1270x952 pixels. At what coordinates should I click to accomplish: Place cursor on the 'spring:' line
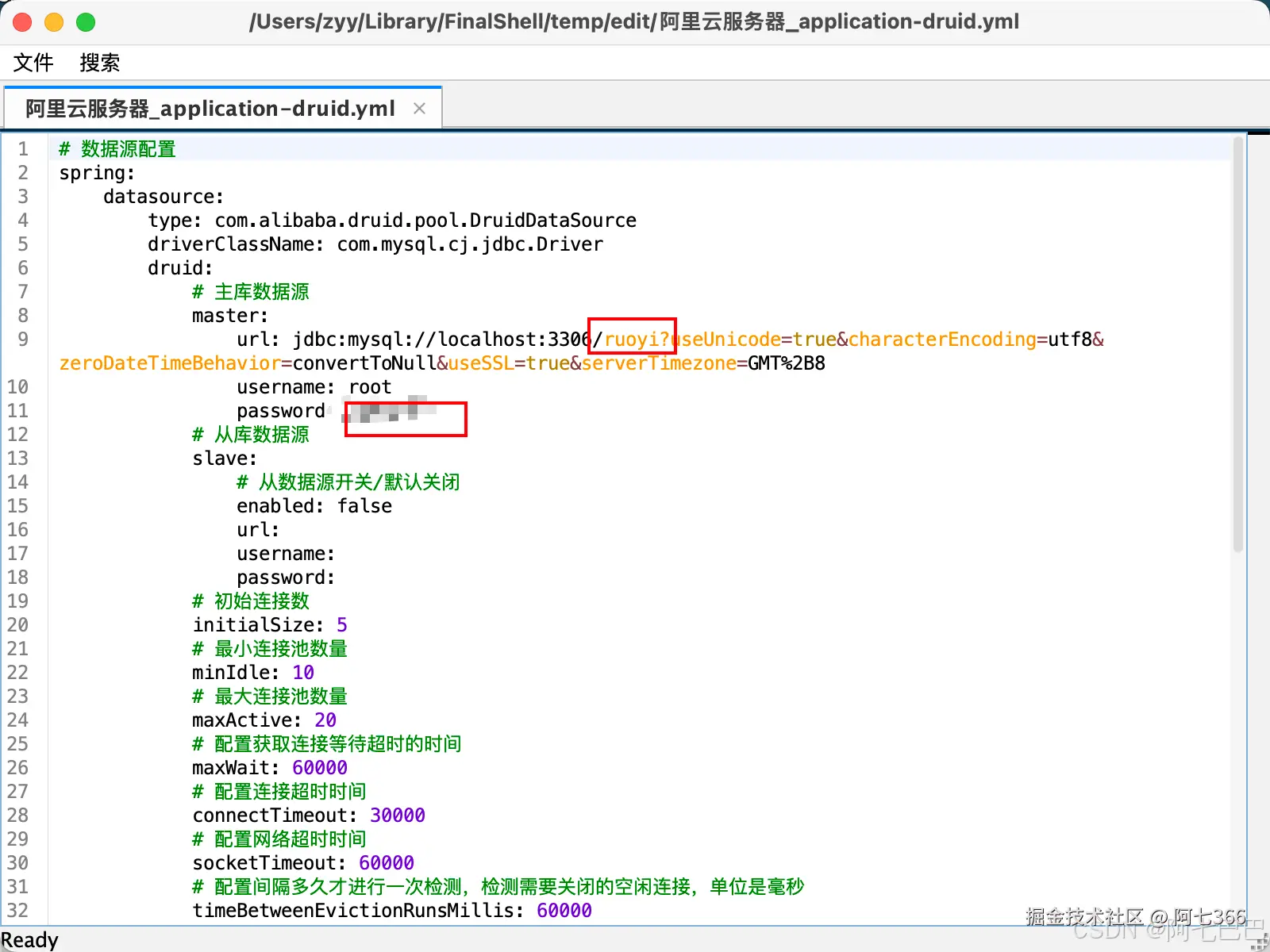tap(97, 173)
